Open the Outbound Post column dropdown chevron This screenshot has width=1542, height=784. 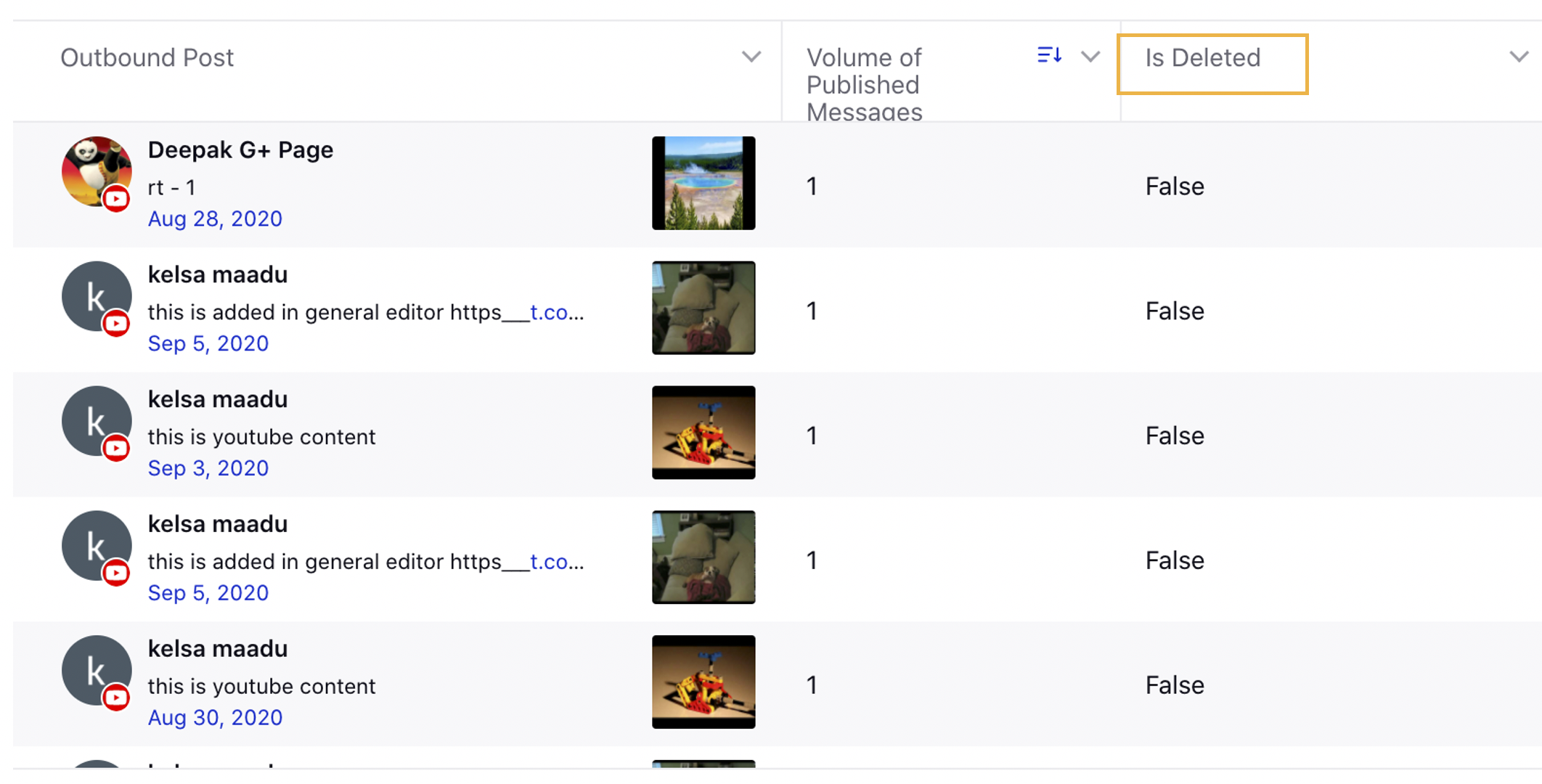[x=751, y=57]
